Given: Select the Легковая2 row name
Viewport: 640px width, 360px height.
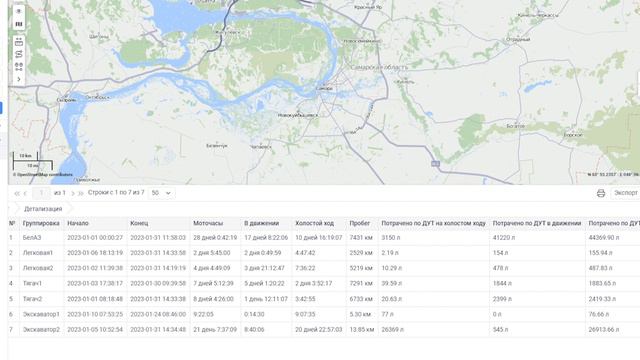Looking at the screenshot, I should coord(38,268).
